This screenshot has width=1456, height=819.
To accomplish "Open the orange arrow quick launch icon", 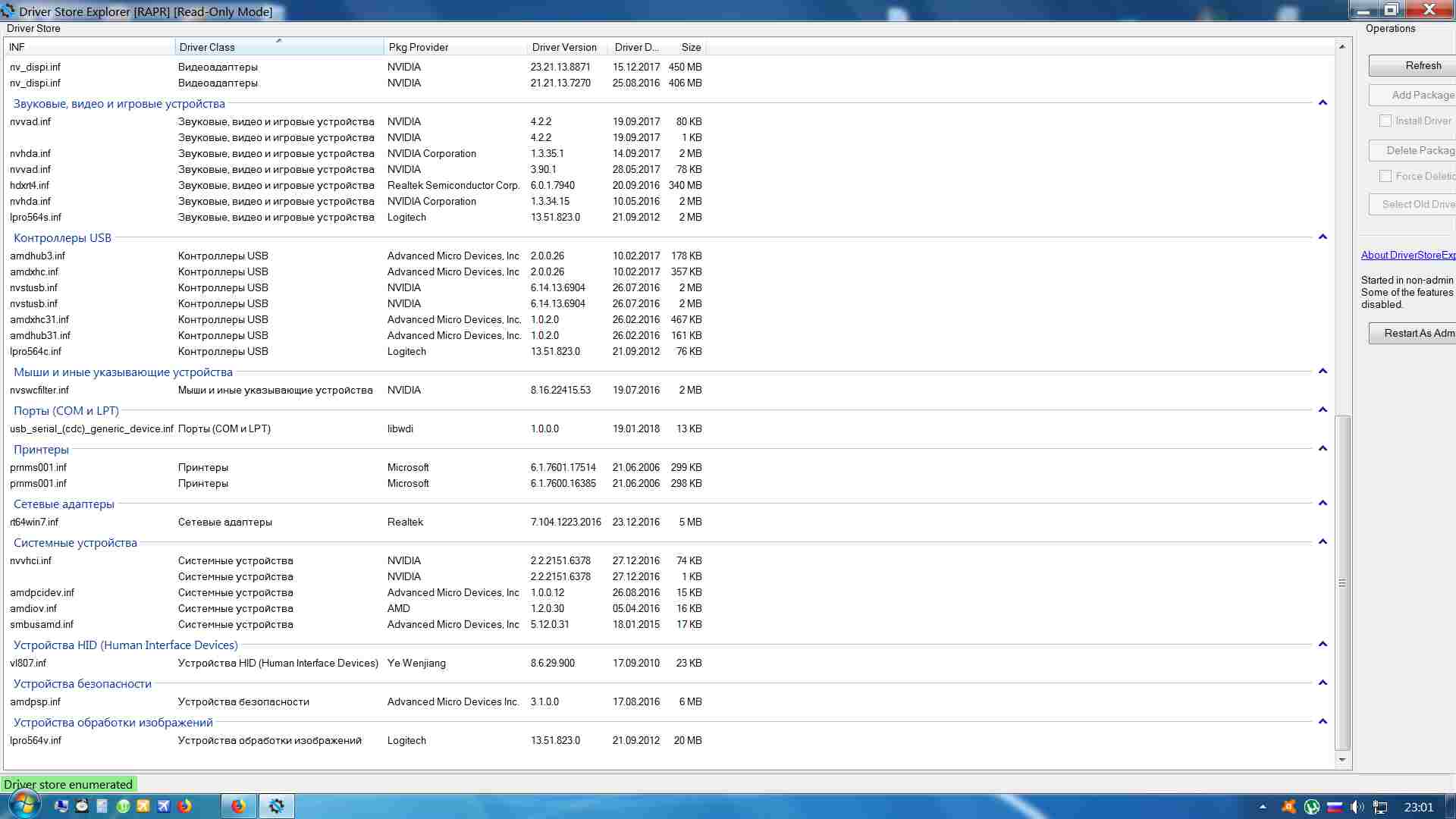I will pos(143,806).
